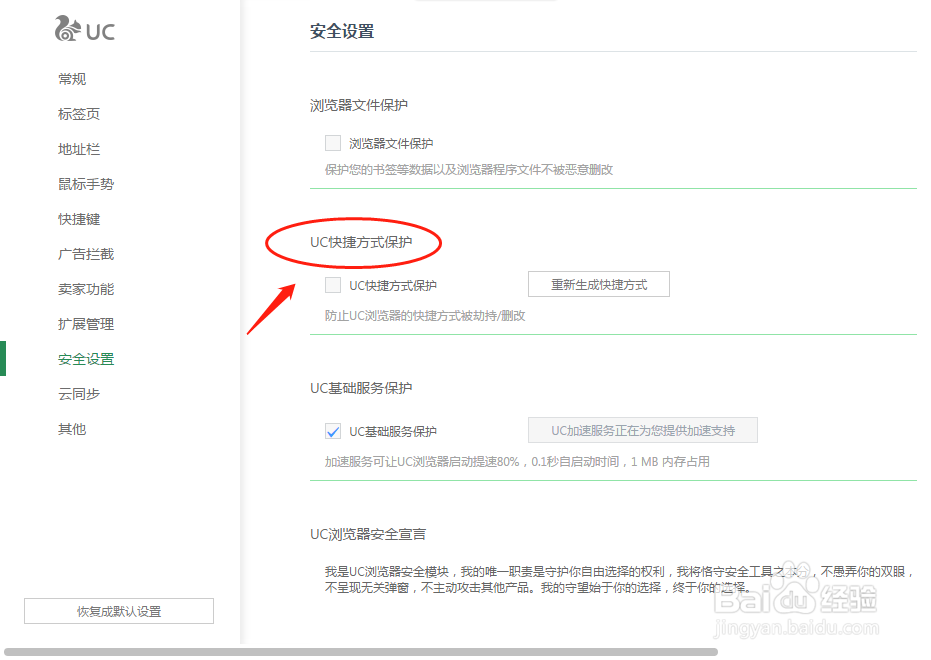Click the 安全设置 page heading
Screen dimensions: 931x660
click(342, 31)
